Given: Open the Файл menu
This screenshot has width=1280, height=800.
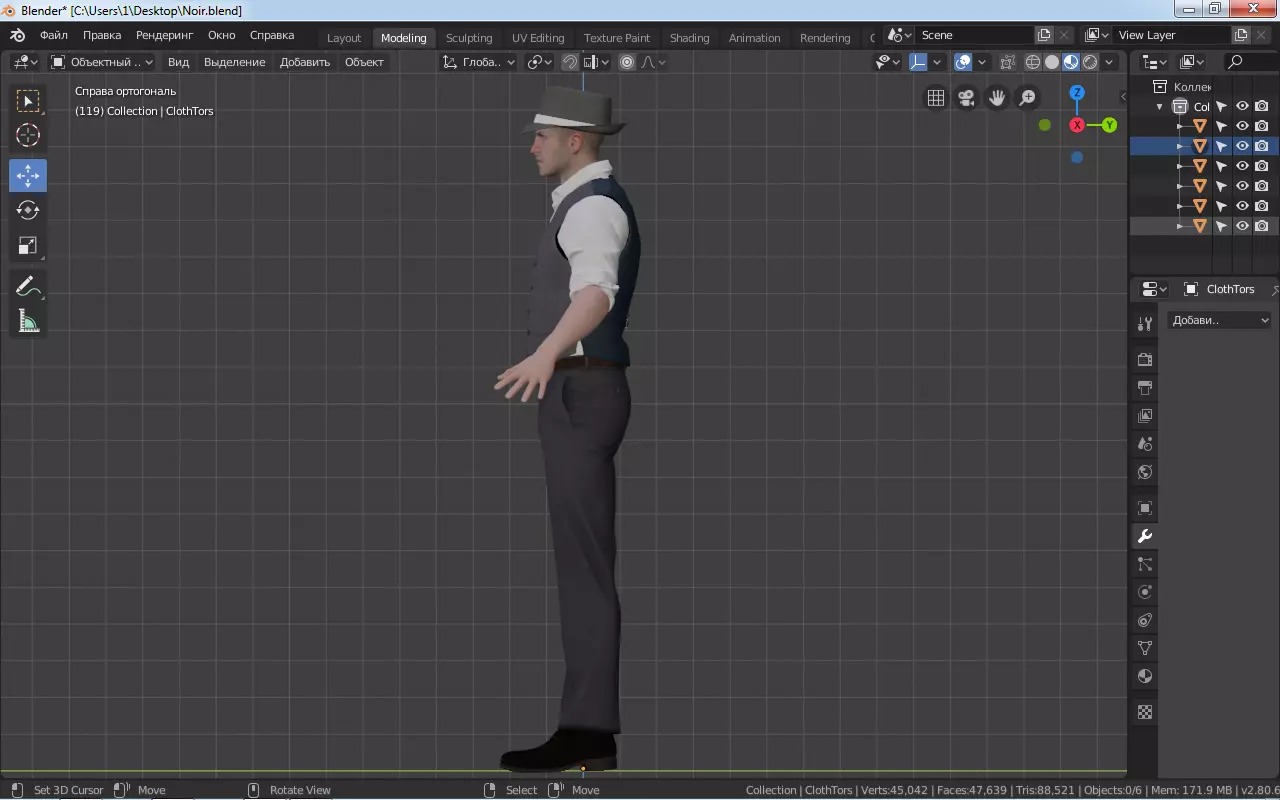Looking at the screenshot, I should 54,35.
